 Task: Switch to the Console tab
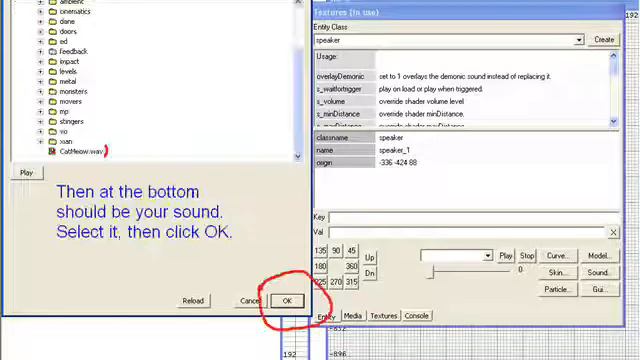[x=416, y=316]
